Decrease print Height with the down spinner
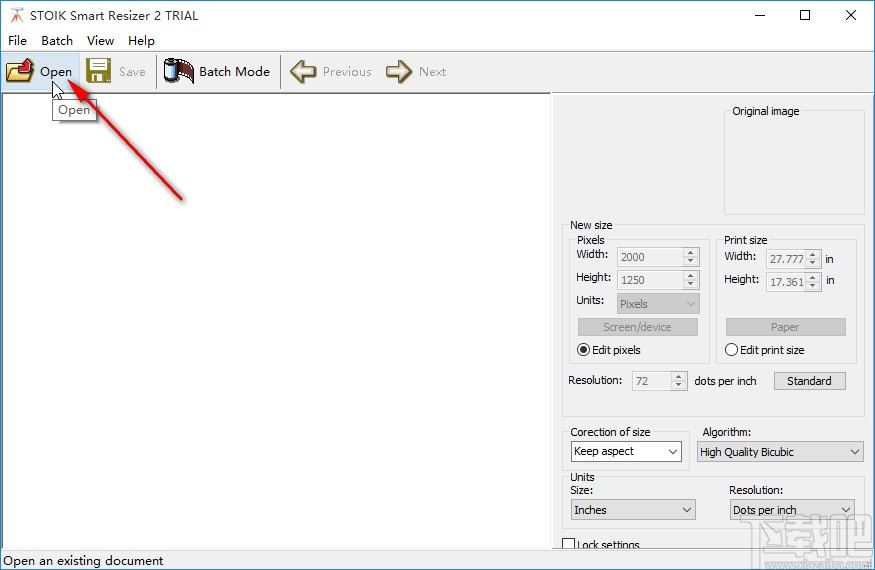This screenshot has width=875, height=570. (x=814, y=286)
